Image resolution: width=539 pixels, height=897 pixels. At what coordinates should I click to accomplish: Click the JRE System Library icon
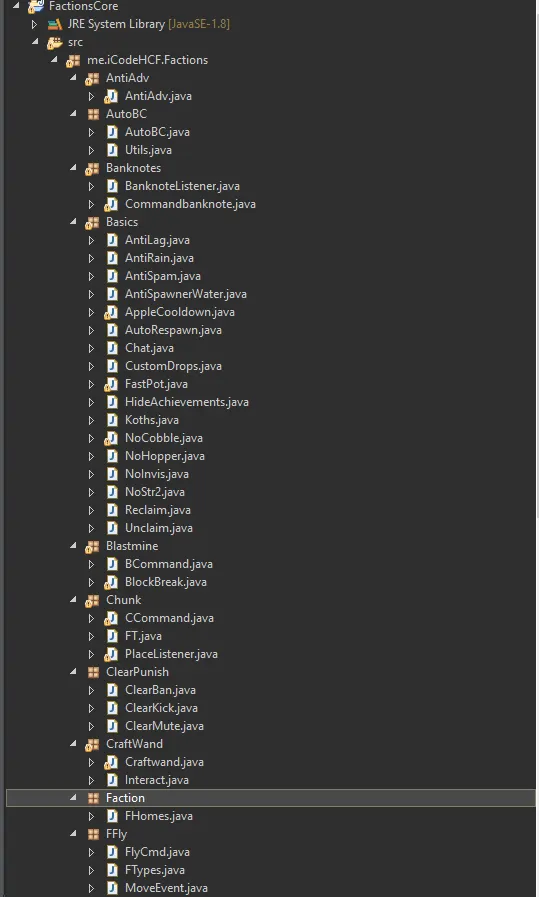pos(54,24)
